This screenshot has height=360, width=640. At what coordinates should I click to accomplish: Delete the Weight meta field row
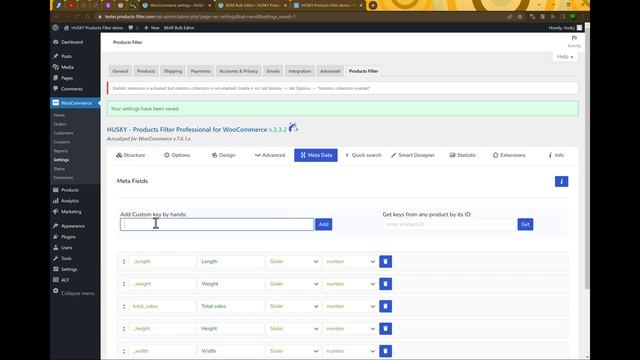(385, 284)
